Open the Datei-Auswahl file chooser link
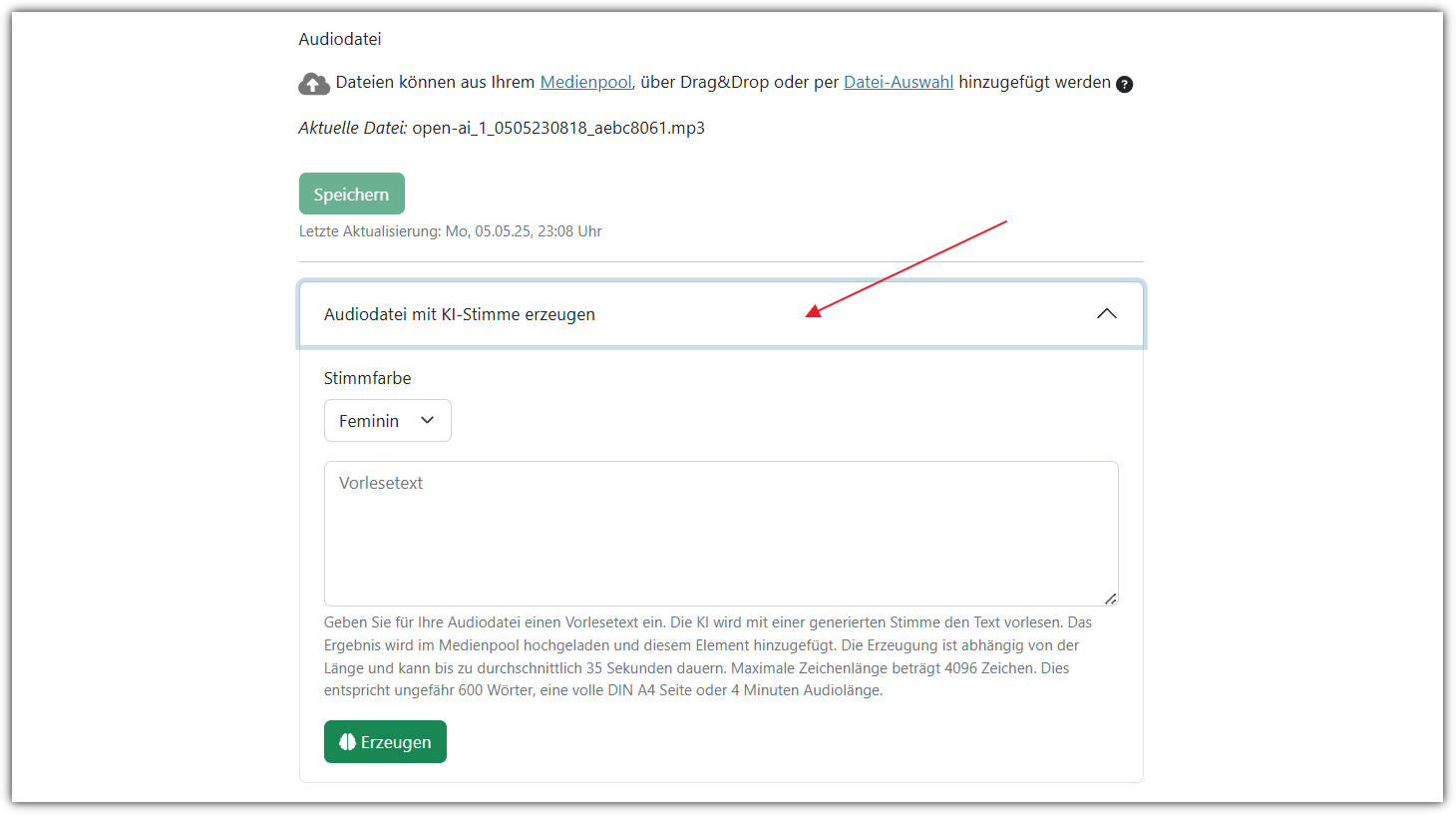 pos(898,82)
